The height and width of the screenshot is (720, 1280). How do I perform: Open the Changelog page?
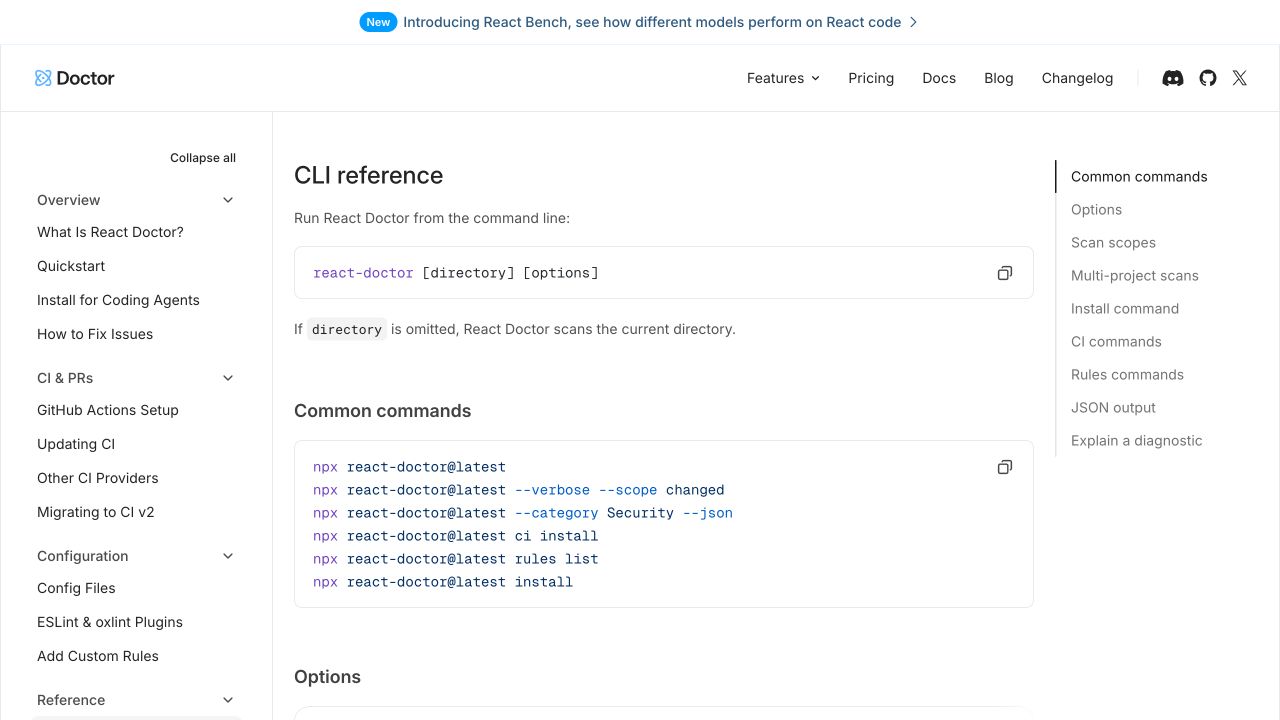point(1077,78)
